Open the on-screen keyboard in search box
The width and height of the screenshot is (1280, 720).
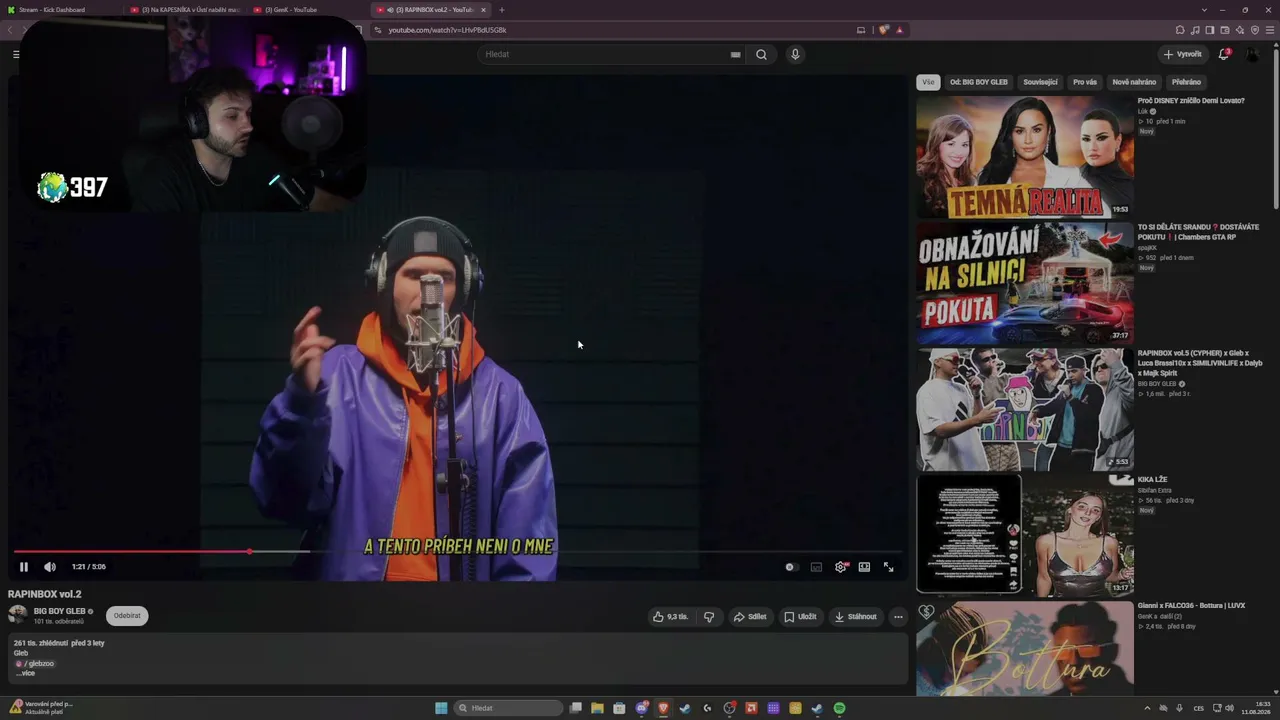pyautogui.click(x=736, y=54)
